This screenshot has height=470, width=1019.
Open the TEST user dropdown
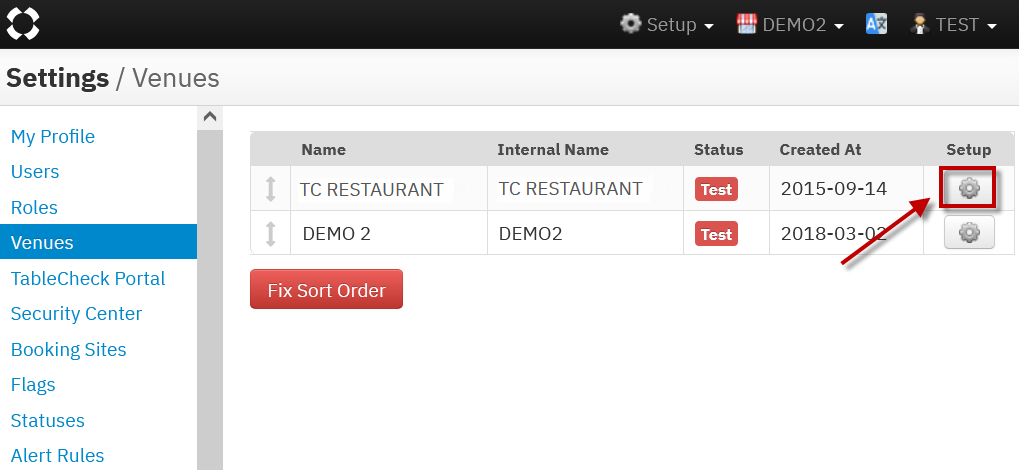[x=954, y=25]
